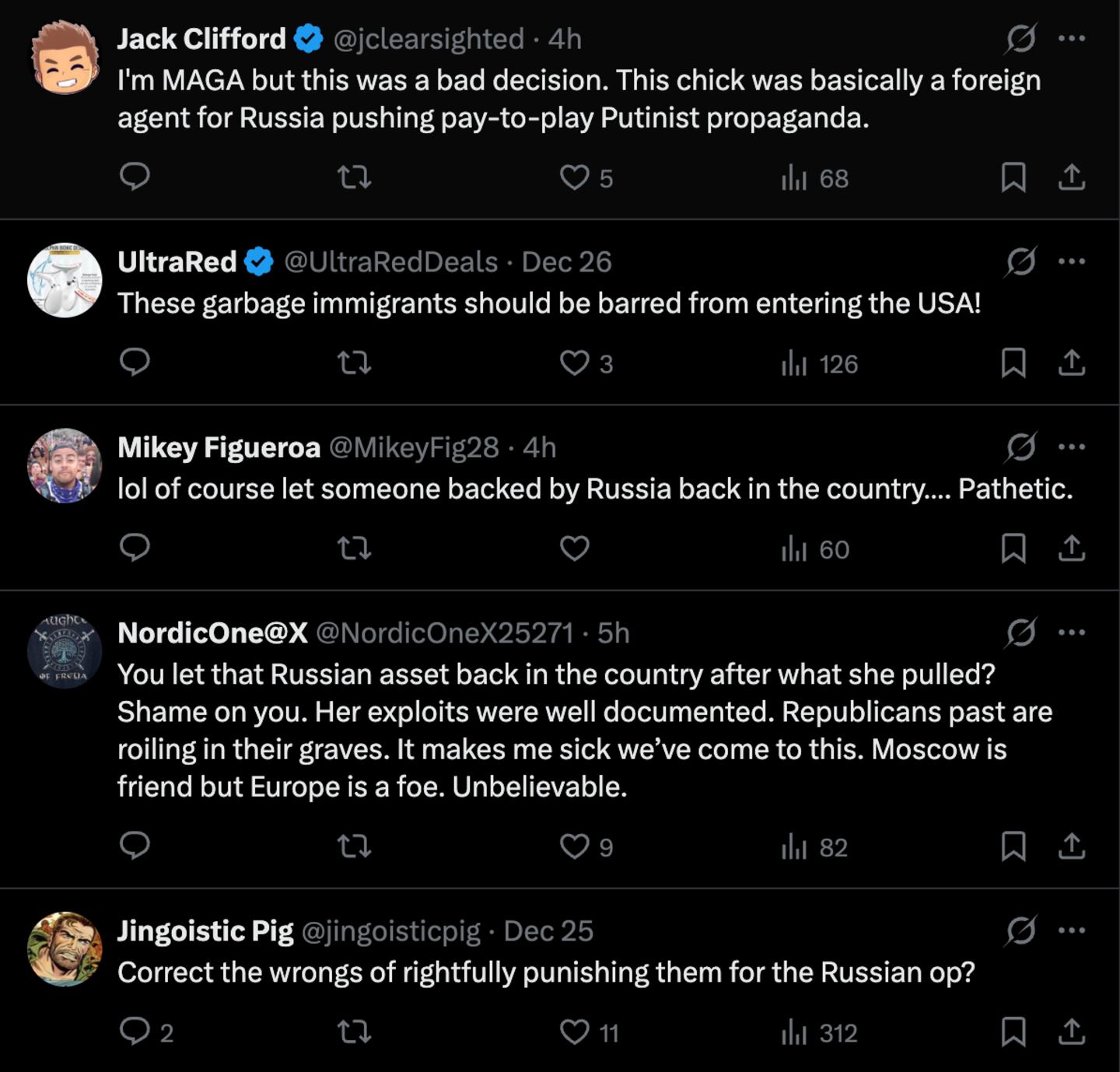
Task: Share Jack Clifford's post
Action: pyautogui.click(x=1071, y=177)
